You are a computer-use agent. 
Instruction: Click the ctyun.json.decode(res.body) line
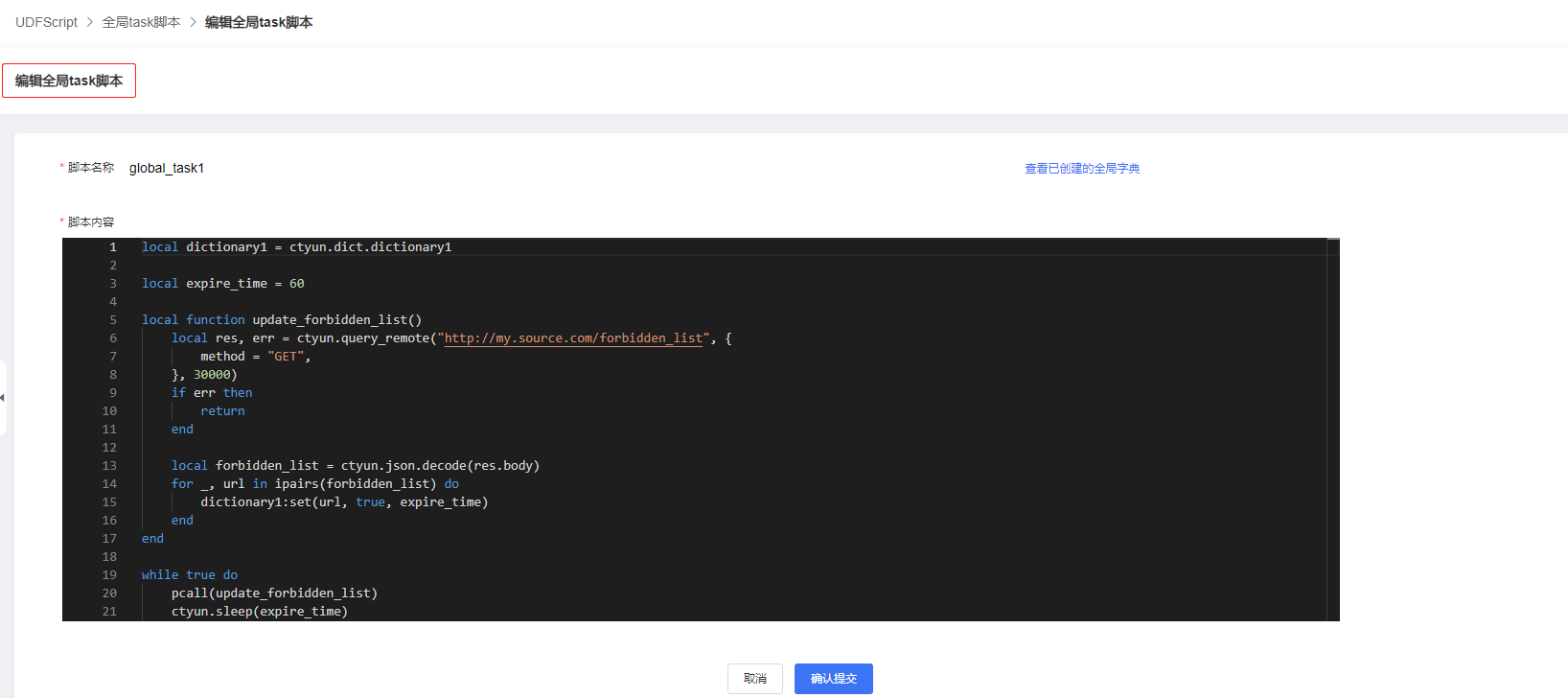click(x=356, y=465)
